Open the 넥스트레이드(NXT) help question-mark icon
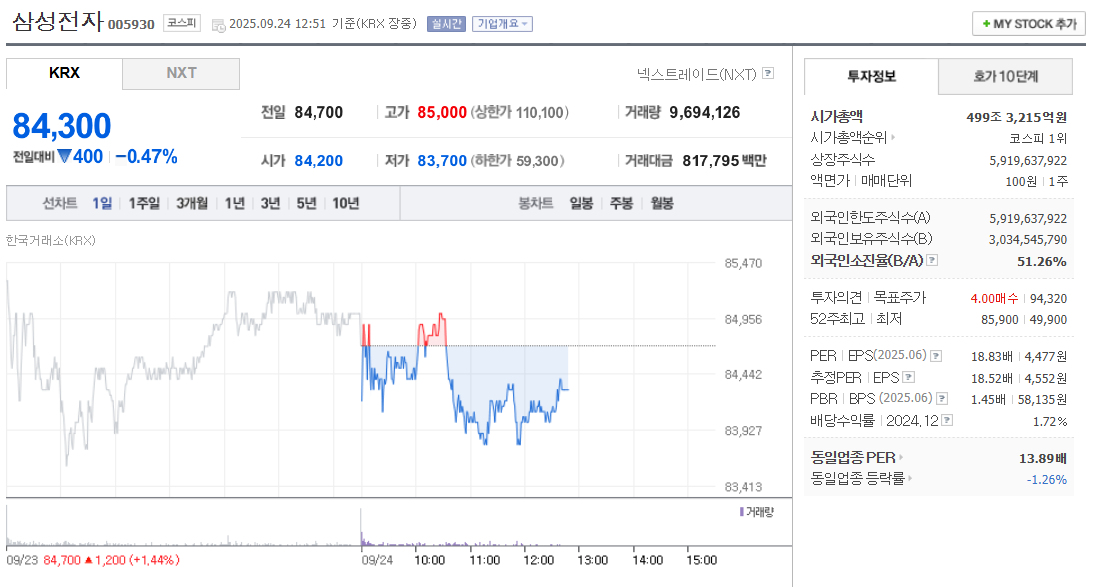 tap(768, 73)
